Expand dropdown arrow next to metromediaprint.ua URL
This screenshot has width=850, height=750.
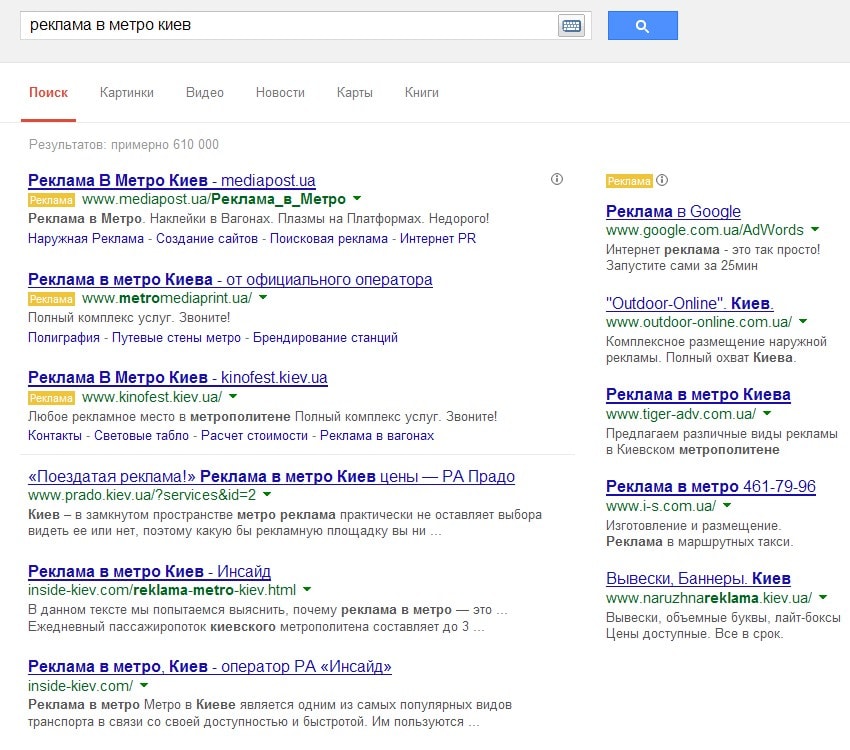263,297
